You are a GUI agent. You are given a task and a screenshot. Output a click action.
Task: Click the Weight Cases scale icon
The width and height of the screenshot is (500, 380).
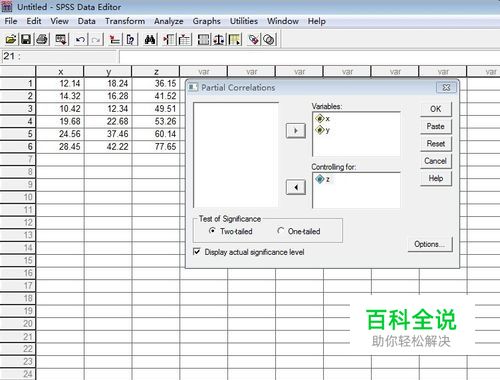point(219,40)
